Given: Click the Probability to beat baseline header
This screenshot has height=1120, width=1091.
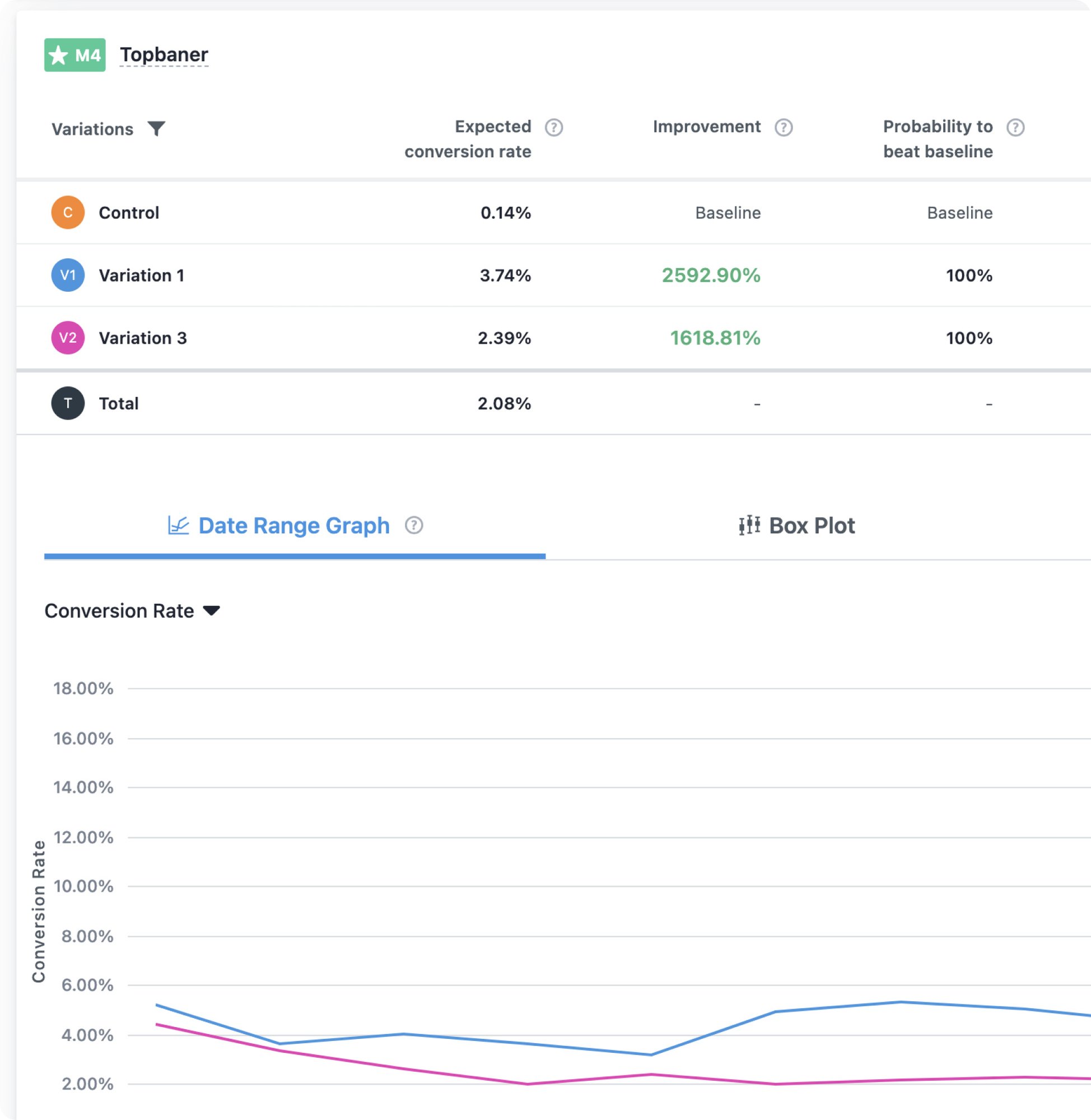Looking at the screenshot, I should [938, 139].
